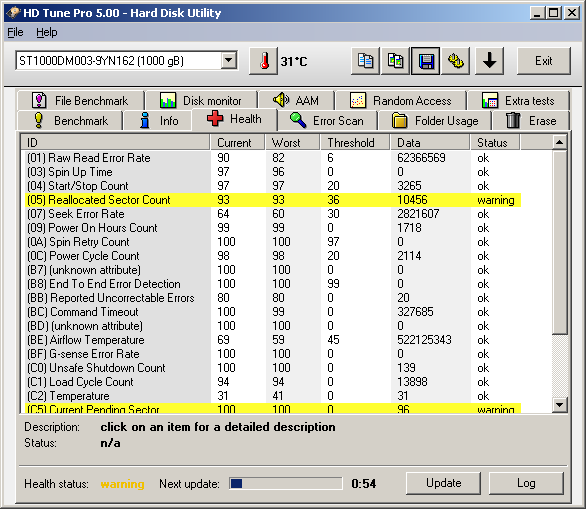This screenshot has width=586, height=509.
Task: Select the Current Pending Sector row
Action: tap(273, 408)
